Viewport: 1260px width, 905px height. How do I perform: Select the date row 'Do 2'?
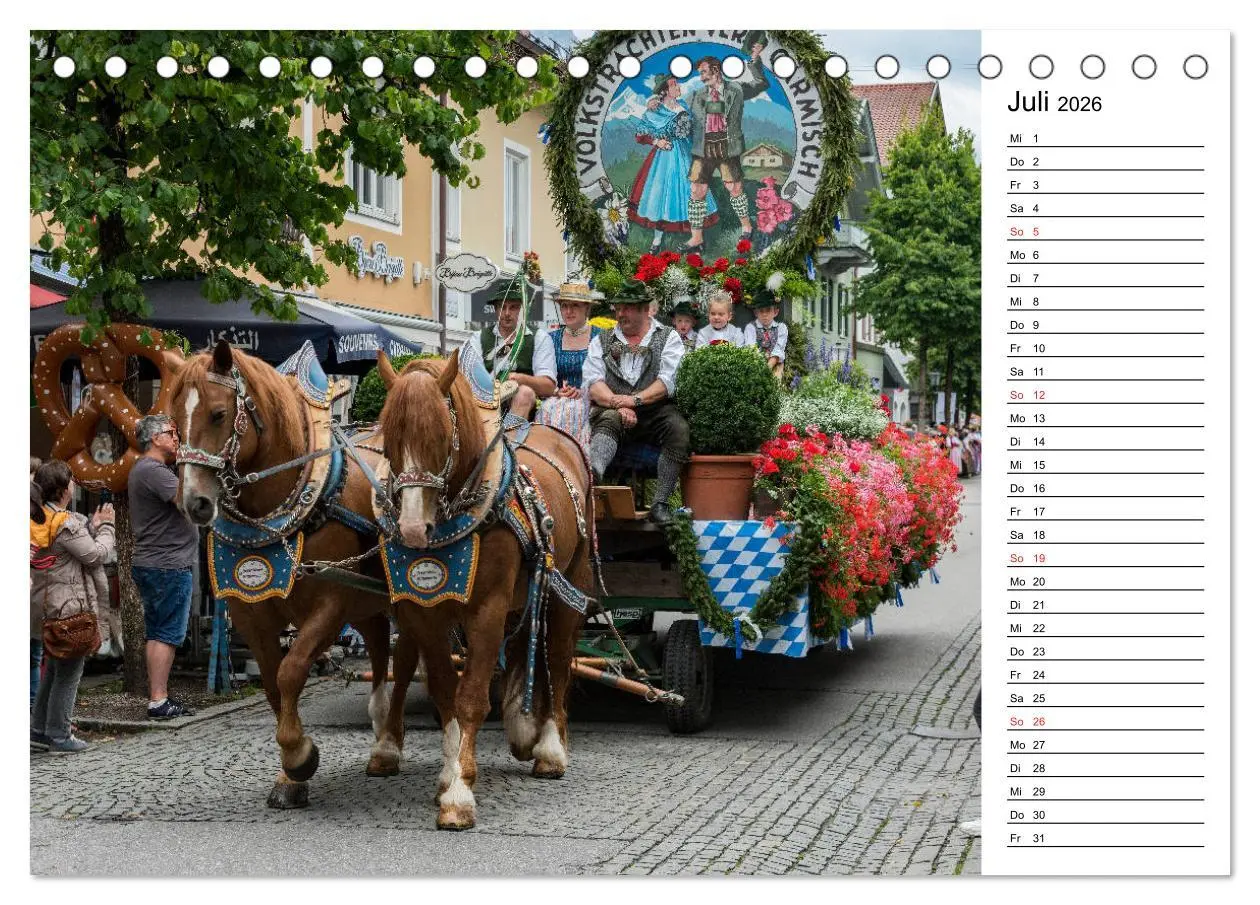pos(1105,161)
